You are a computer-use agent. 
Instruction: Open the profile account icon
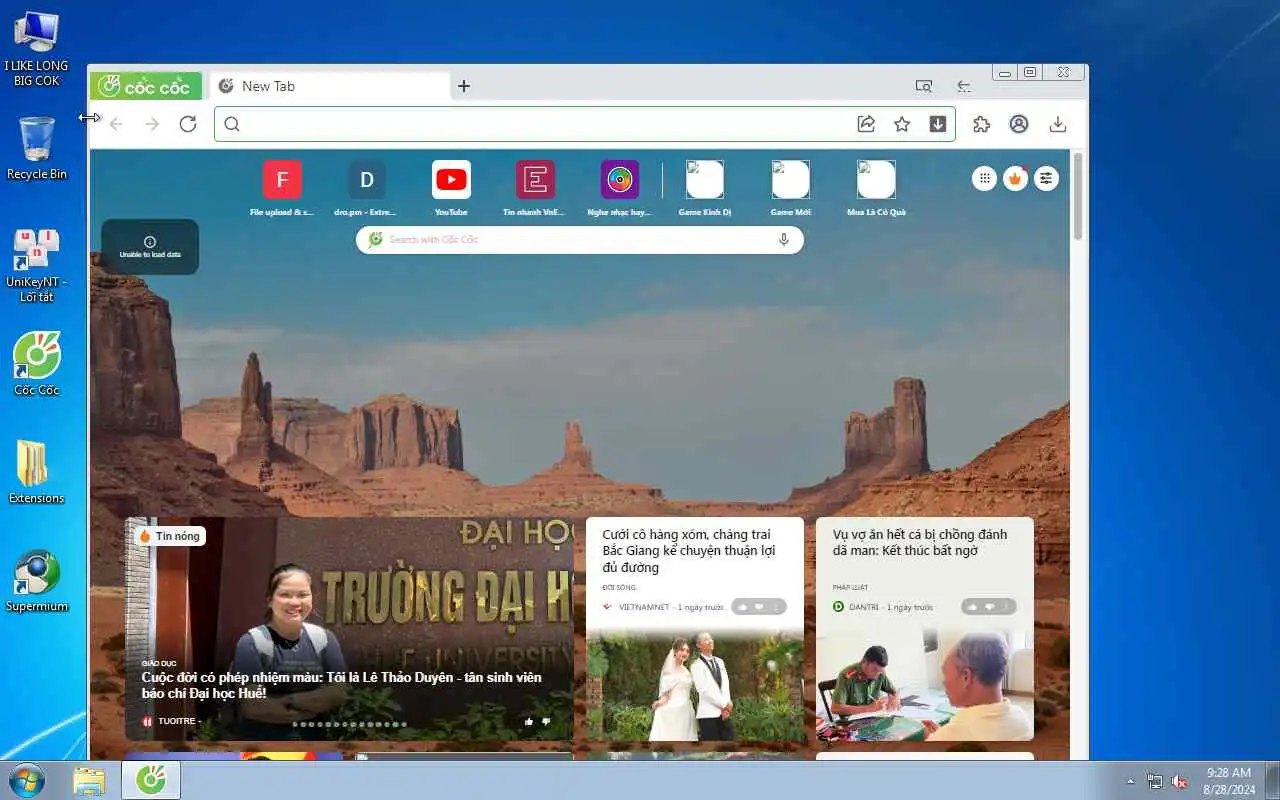[x=1019, y=124]
